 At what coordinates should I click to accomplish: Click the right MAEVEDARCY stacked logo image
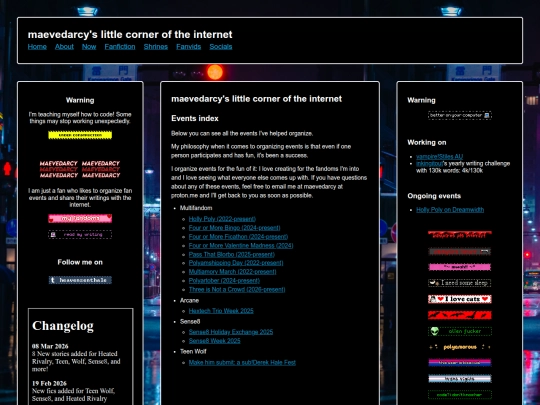tap(101, 169)
